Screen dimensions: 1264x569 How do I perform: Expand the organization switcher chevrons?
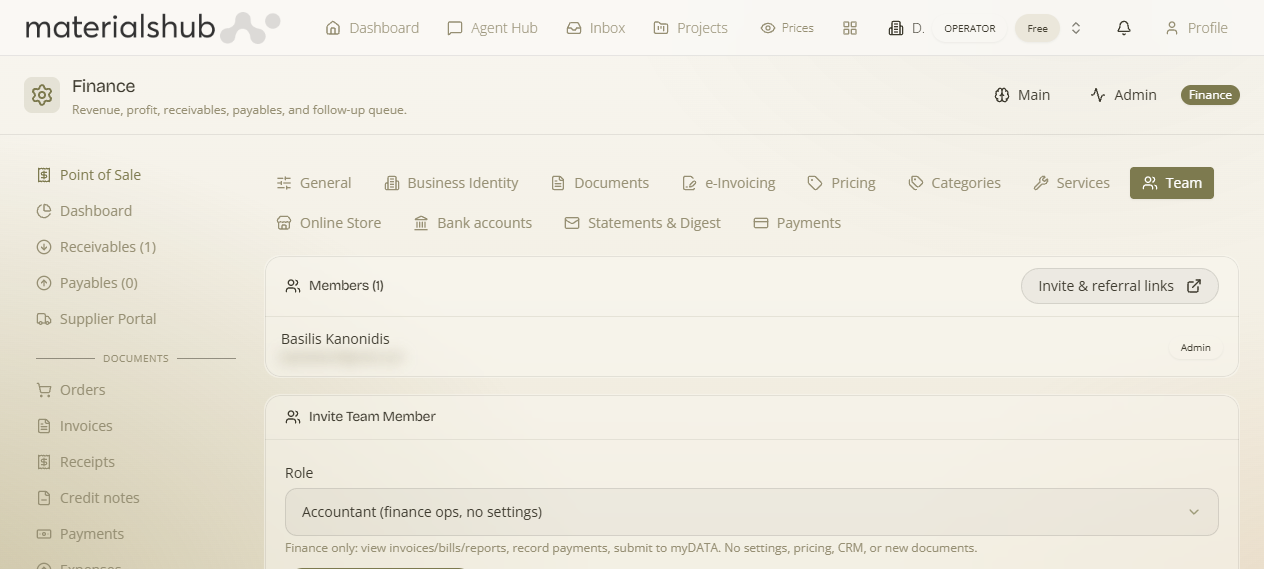[1076, 28]
